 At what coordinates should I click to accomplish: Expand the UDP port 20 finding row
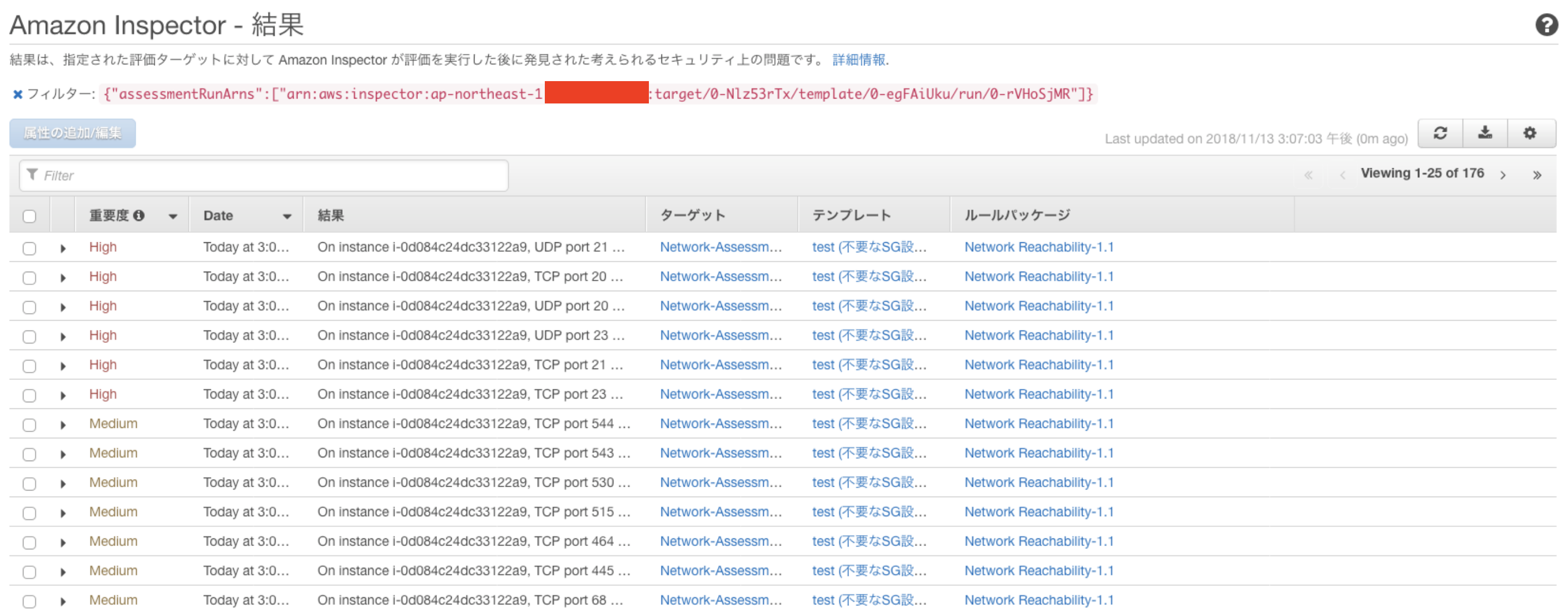click(x=63, y=307)
